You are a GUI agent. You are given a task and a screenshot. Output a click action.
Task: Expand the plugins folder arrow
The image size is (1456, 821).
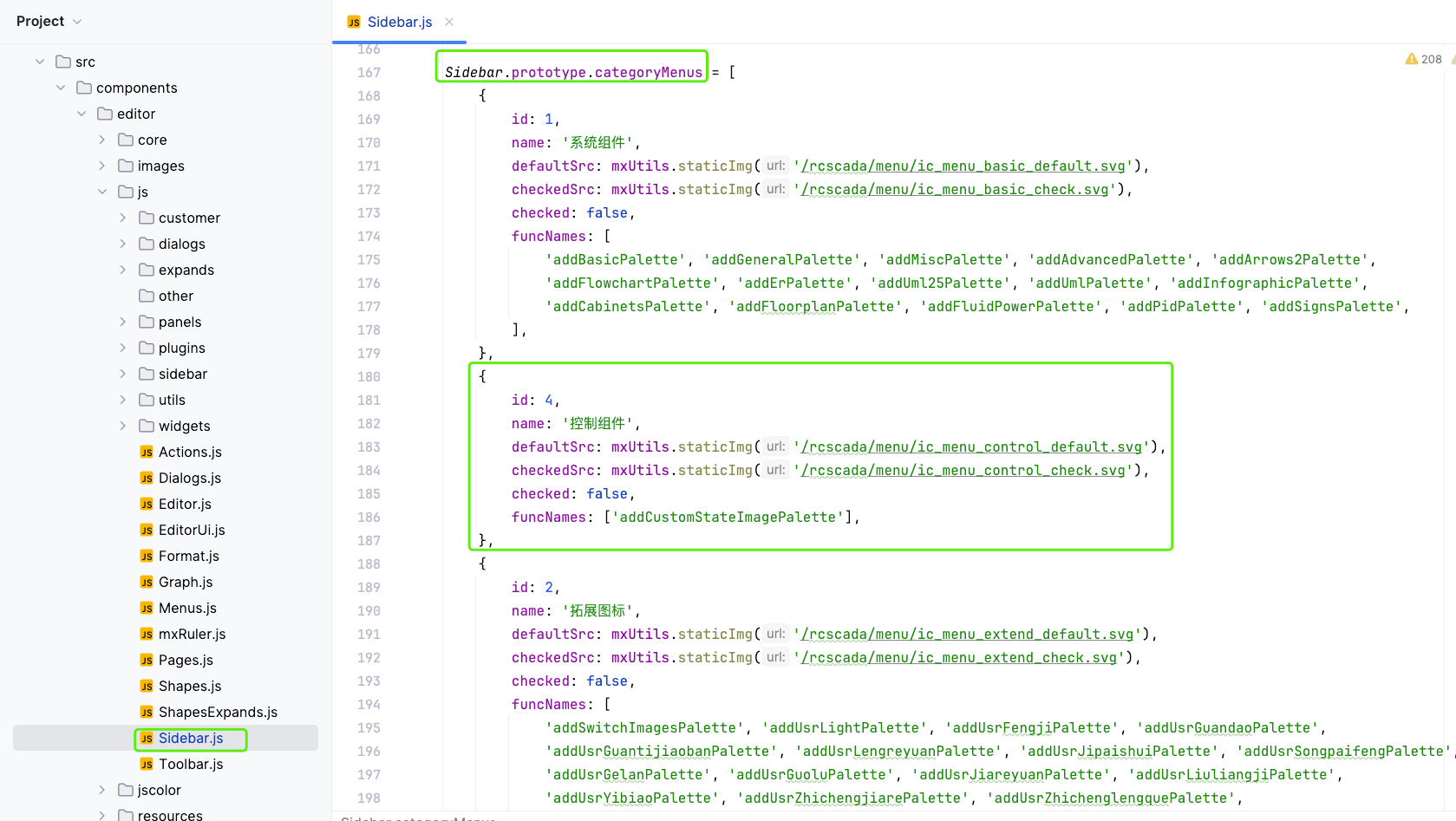click(123, 348)
